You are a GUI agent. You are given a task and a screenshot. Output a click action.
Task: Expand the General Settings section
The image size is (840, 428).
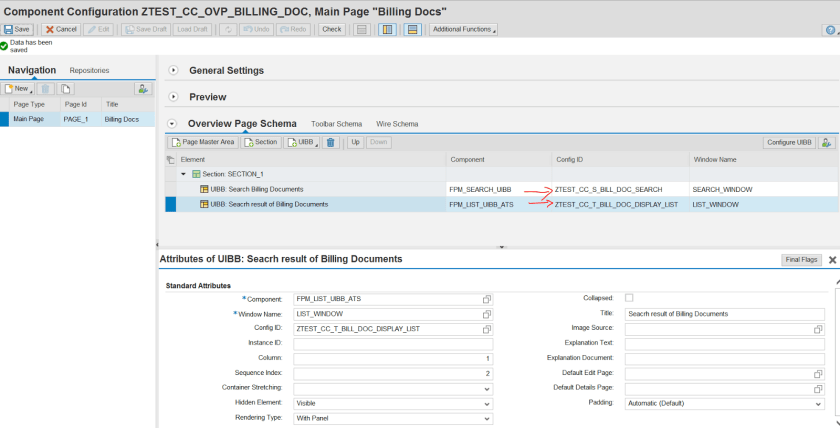[x=173, y=71]
